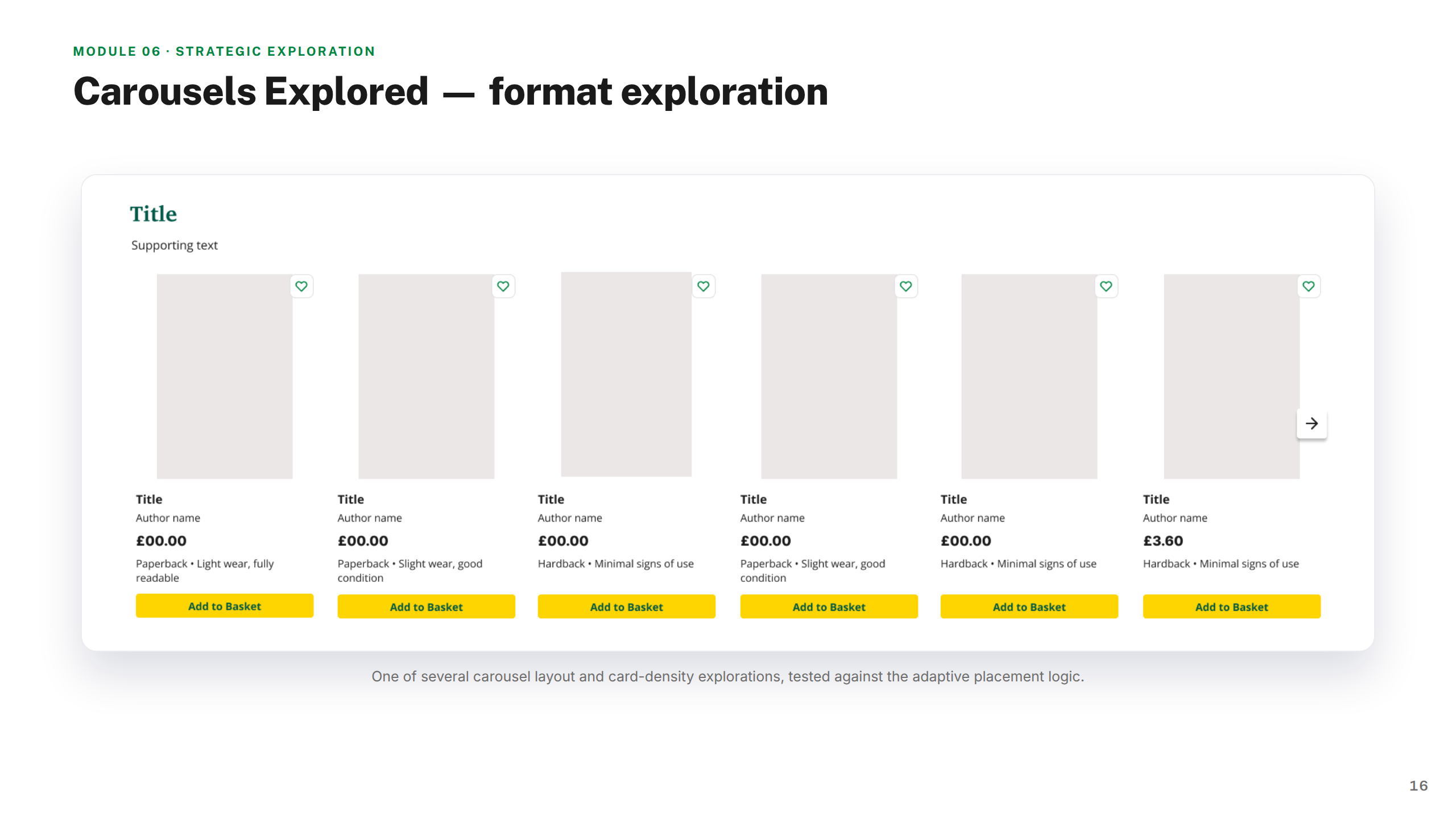
Task: Open the first book's cover thumbnail
Action: pyautogui.click(x=225, y=377)
